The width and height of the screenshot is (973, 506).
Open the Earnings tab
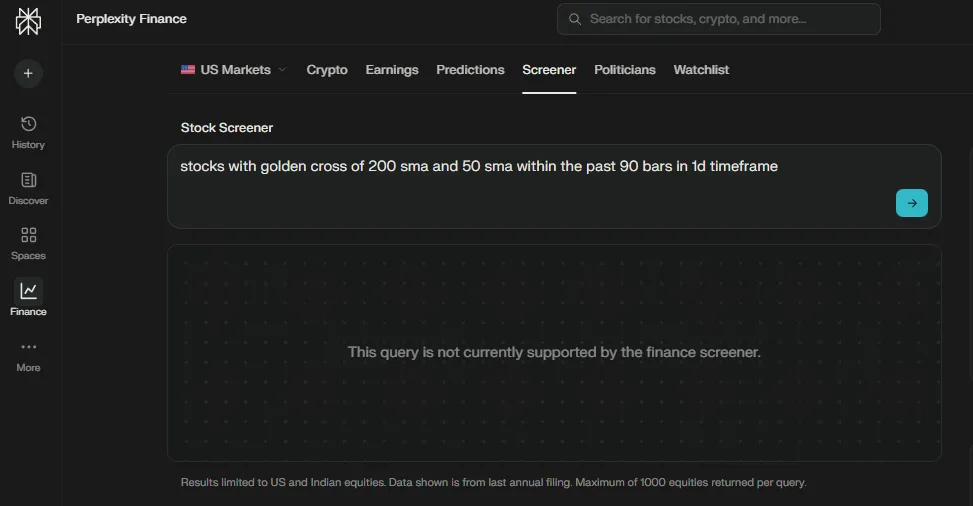(x=392, y=70)
